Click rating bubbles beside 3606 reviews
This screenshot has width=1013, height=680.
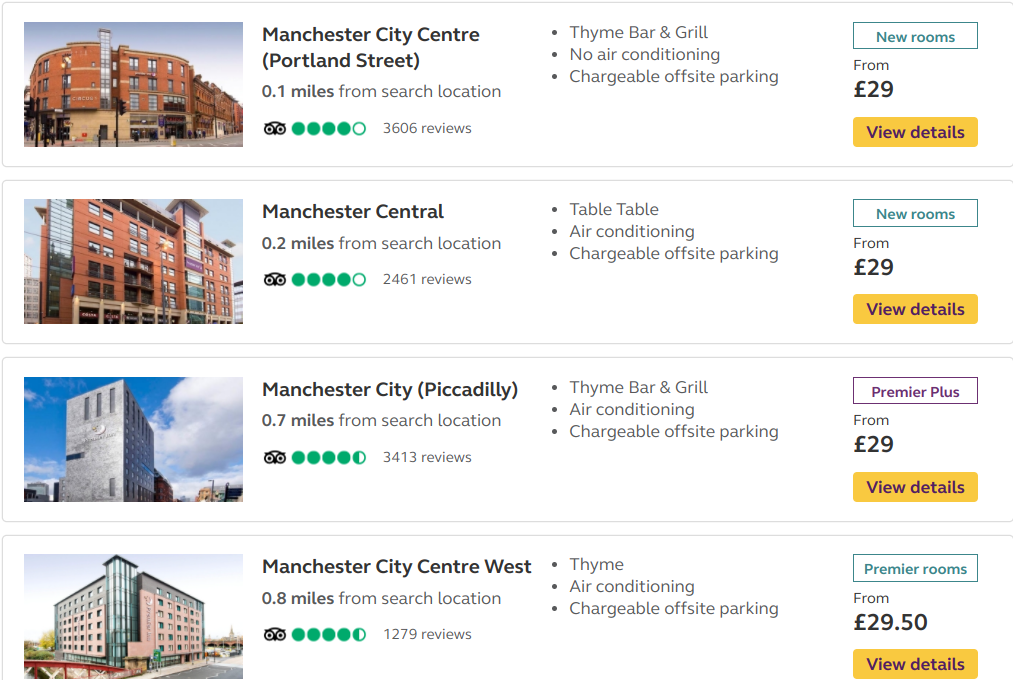click(x=329, y=128)
